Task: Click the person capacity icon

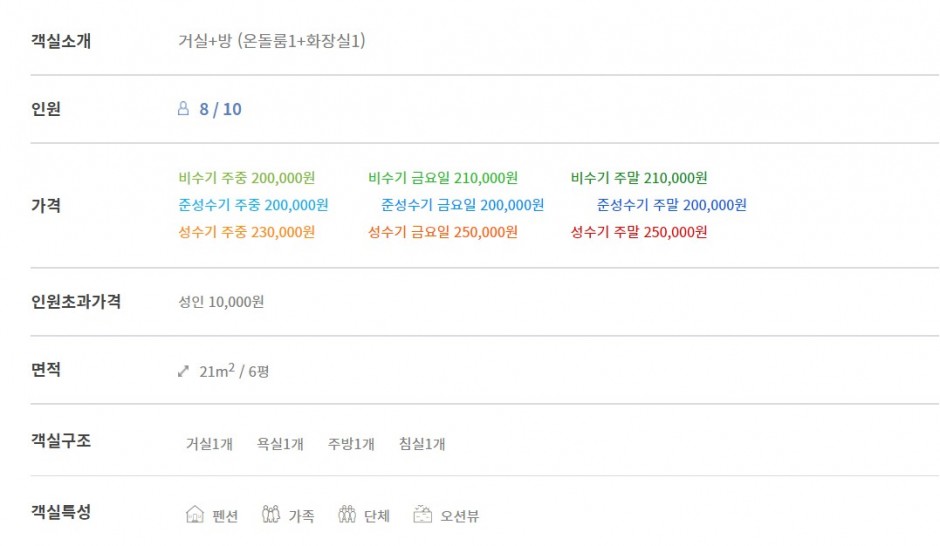Action: 183,108
